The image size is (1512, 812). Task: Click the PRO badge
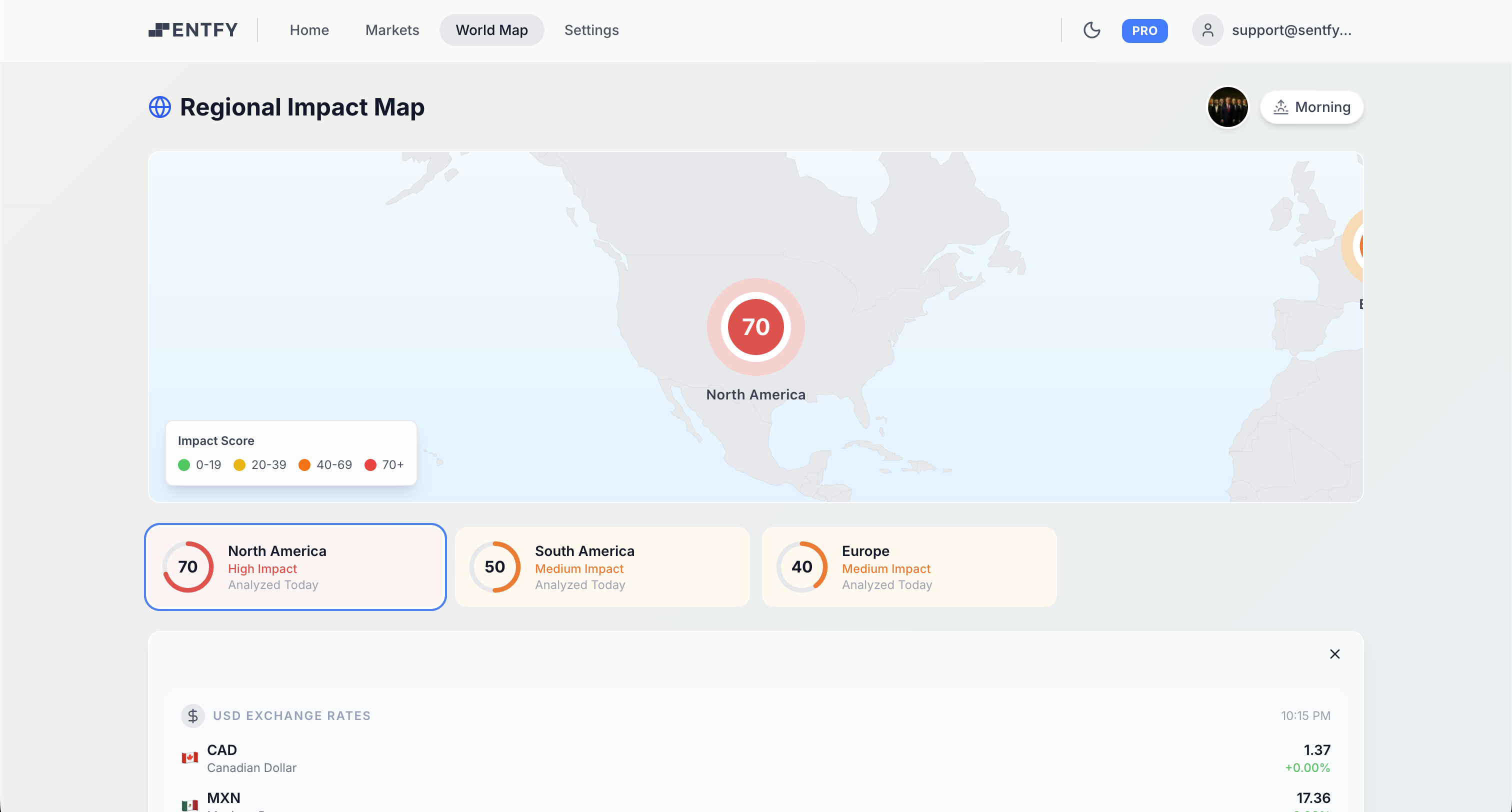[1144, 30]
